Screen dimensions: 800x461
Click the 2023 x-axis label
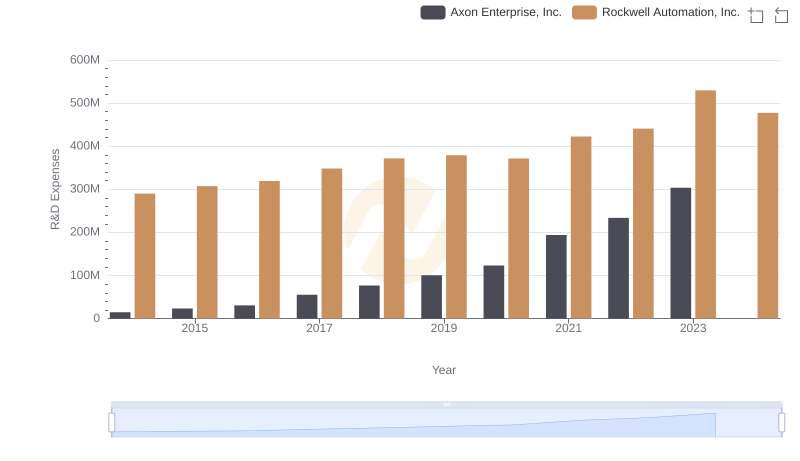[693, 328]
